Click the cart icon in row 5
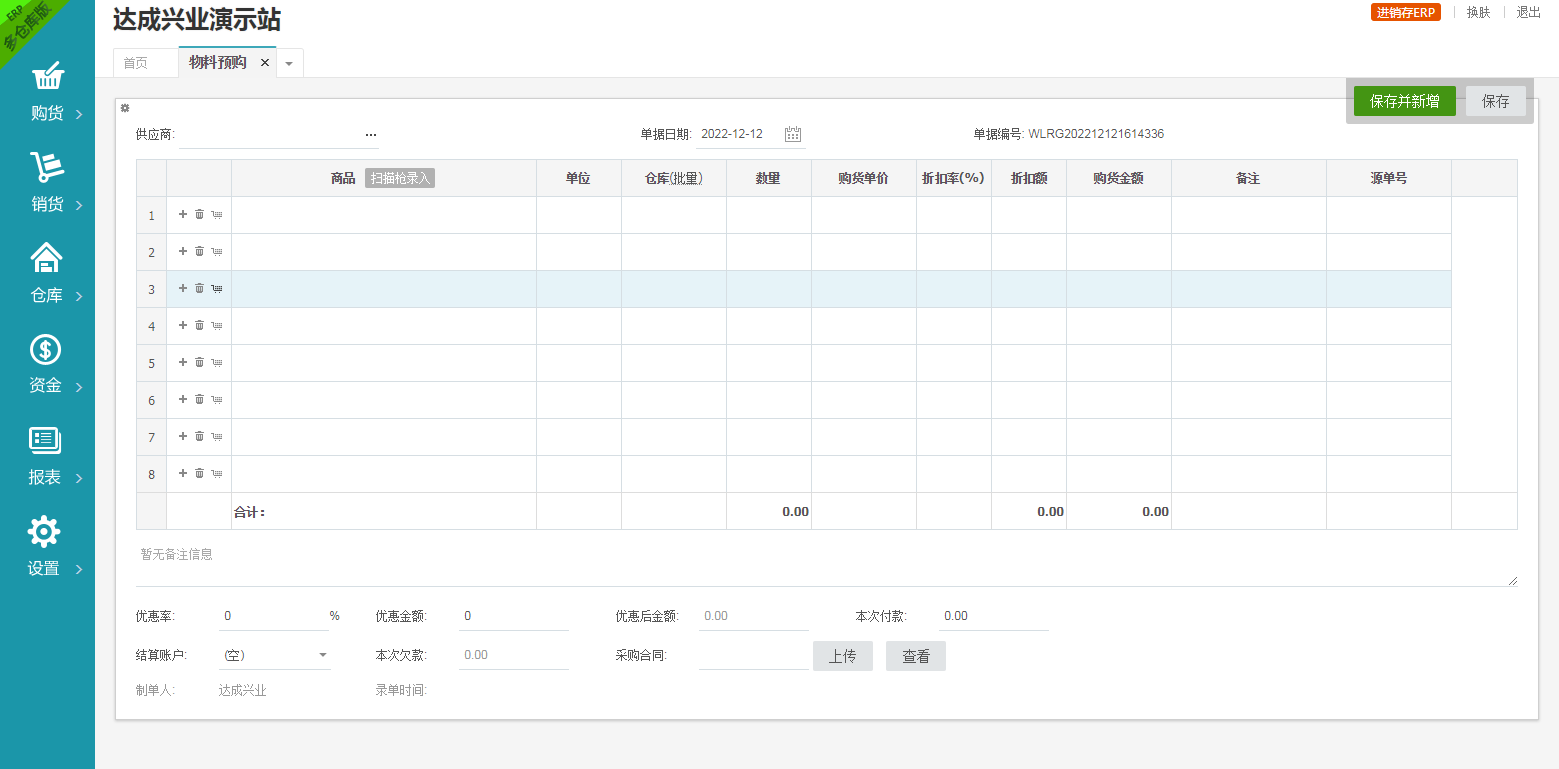This screenshot has height=769, width=1559. [x=217, y=362]
